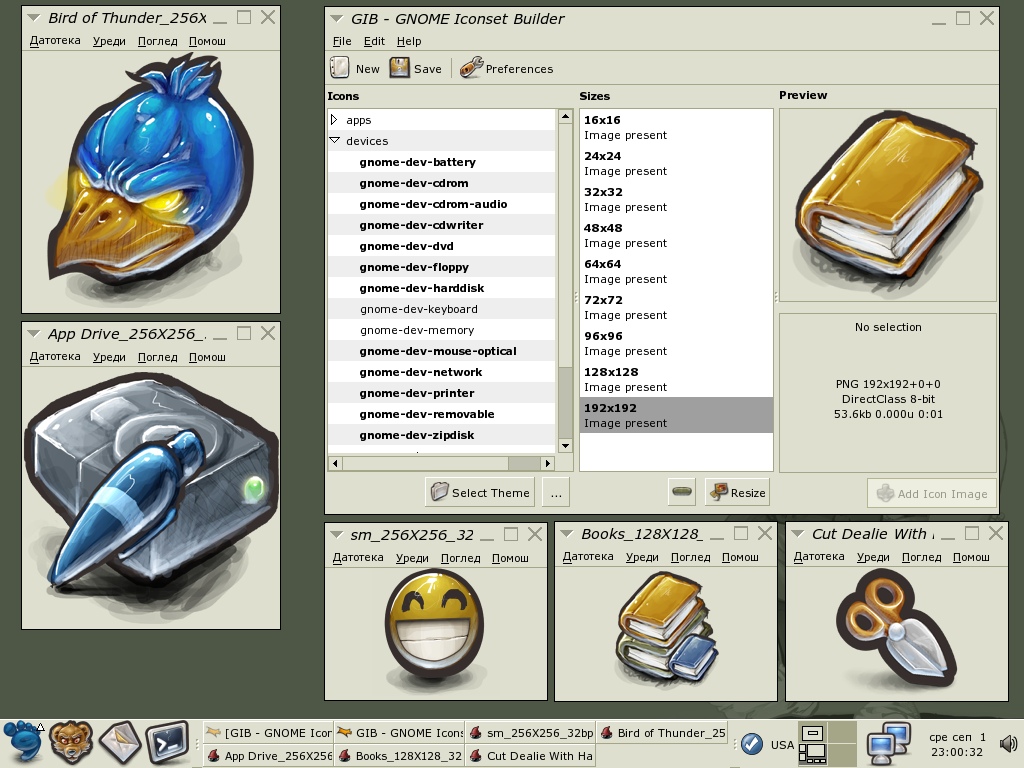Open window menu arrow of Cut Dealie window
The height and width of the screenshot is (768, 1024).
797,534
